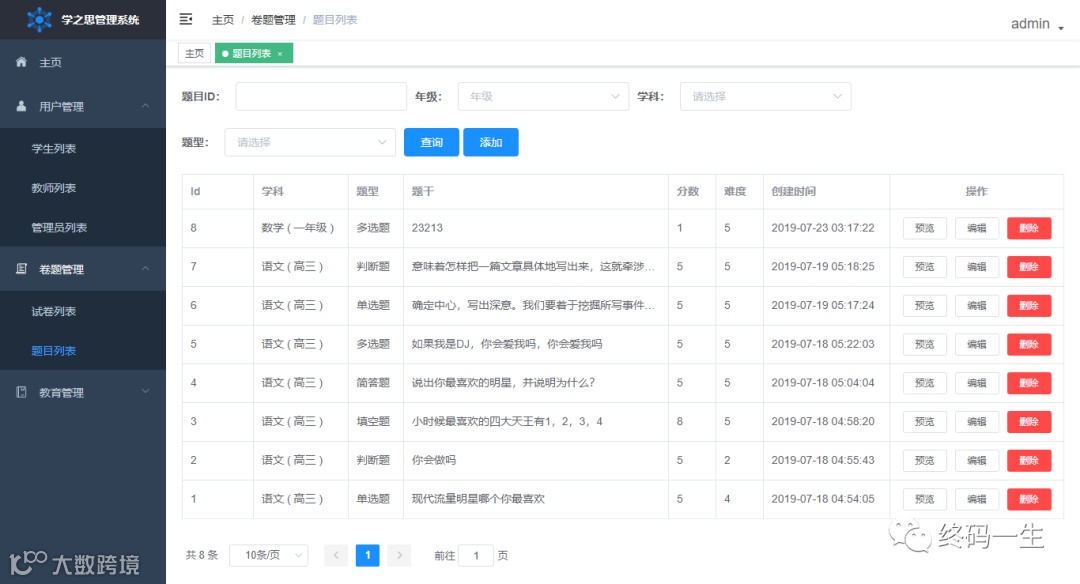Open the 年级 dropdown selector
Image resolution: width=1080 pixels, height=584 pixels.
tap(543, 96)
